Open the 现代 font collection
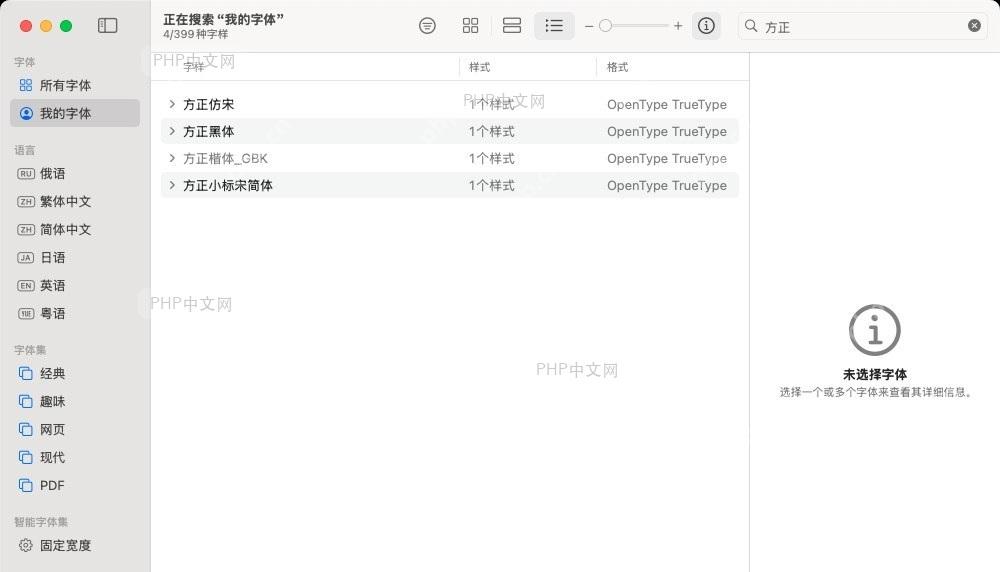 [x=75, y=458]
